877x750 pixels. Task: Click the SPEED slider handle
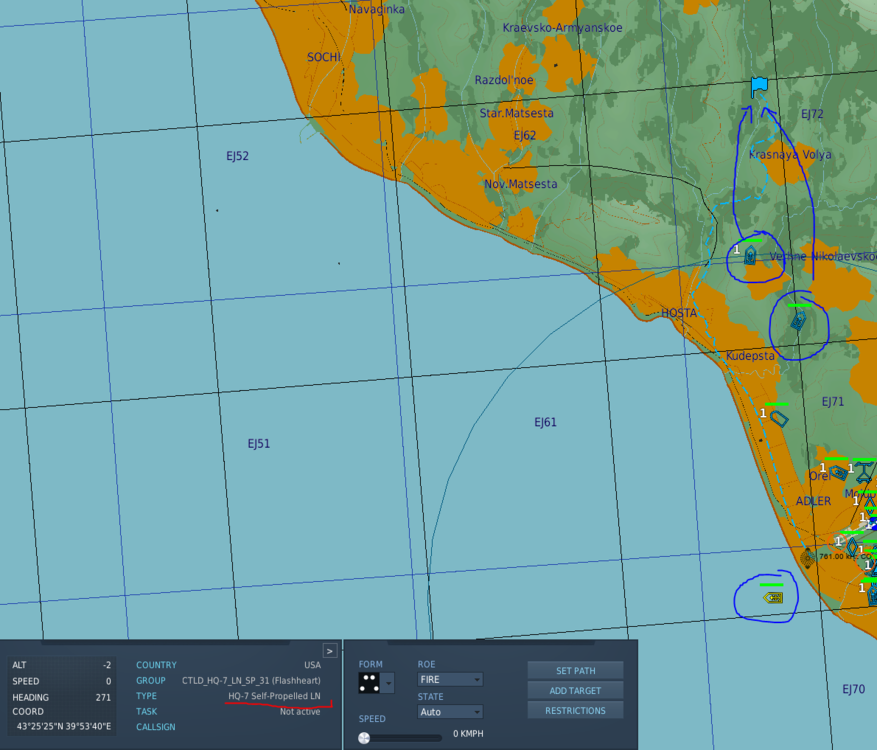(x=364, y=738)
